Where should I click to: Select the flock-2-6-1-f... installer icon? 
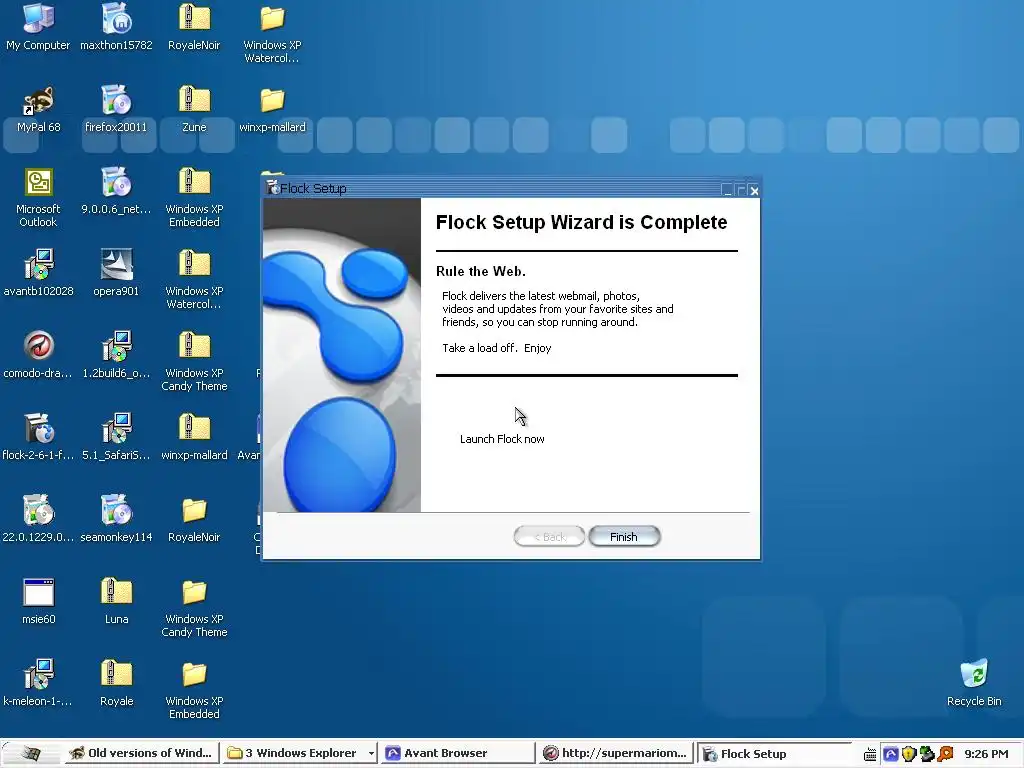(x=38, y=437)
